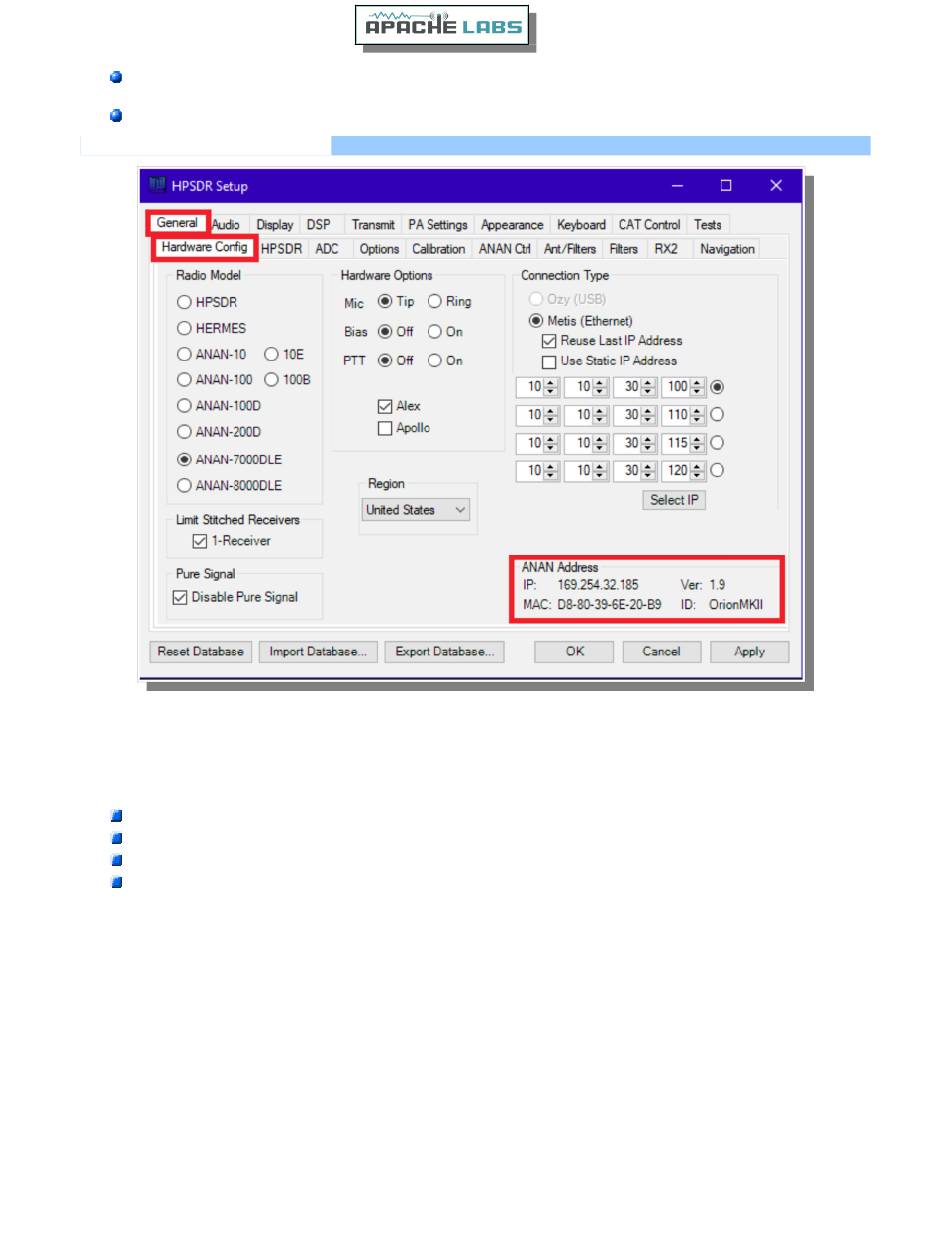Image resolution: width=950 pixels, height=1237 pixels.
Task: Confirm with the OK button
Action: click(x=574, y=652)
